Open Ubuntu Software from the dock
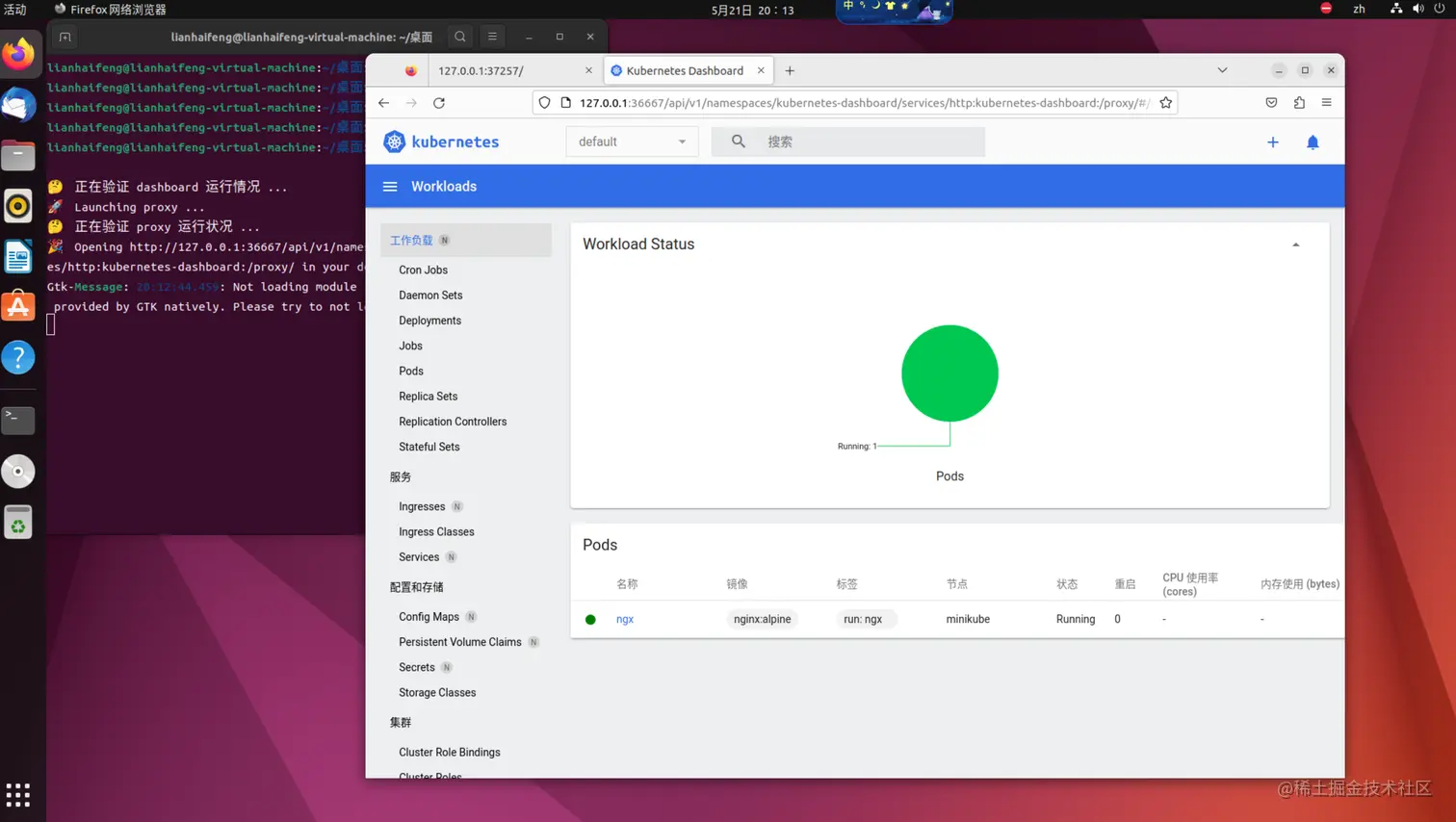The height and width of the screenshot is (822, 1456). [18, 307]
